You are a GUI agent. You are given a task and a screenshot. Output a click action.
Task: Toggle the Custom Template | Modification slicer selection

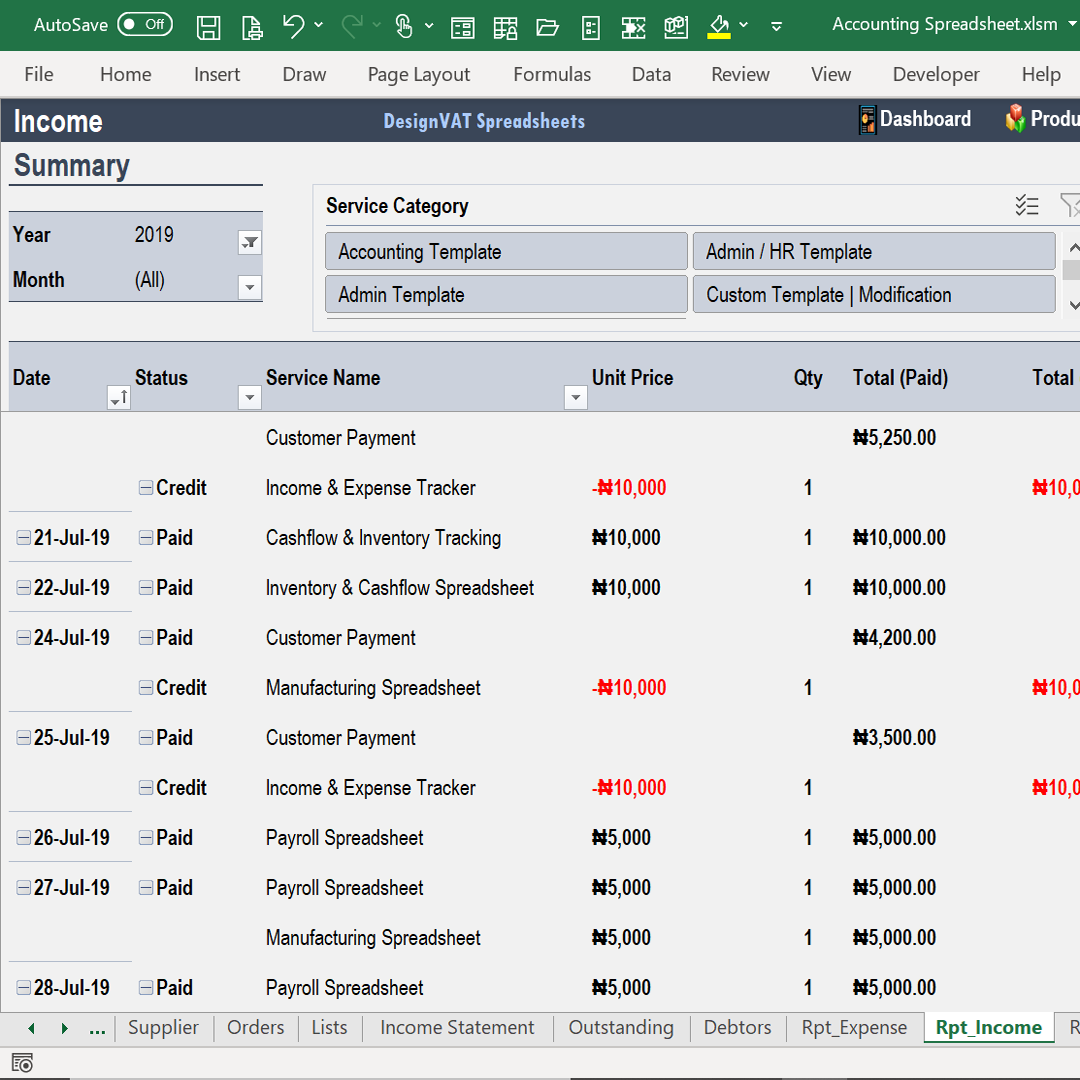pyautogui.click(x=874, y=294)
